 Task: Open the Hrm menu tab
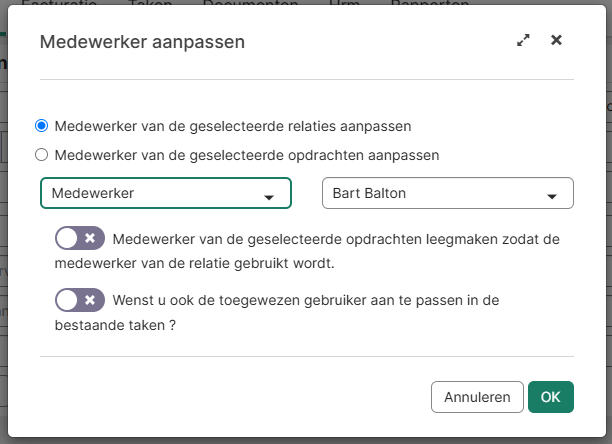pos(344,4)
